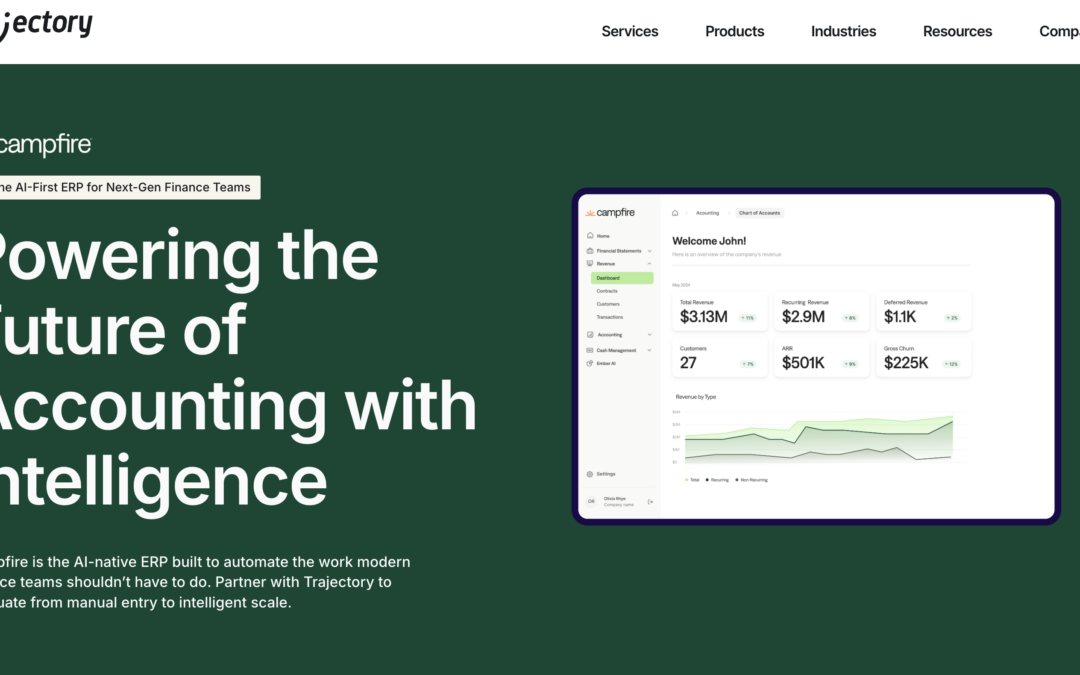Click the breadcrumb home icon
The width and height of the screenshot is (1080, 675).
(675, 213)
